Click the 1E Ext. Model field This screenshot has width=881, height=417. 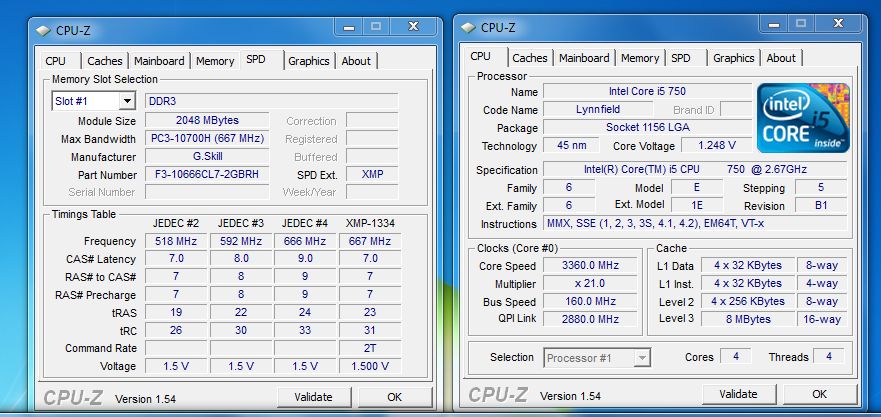(697, 205)
